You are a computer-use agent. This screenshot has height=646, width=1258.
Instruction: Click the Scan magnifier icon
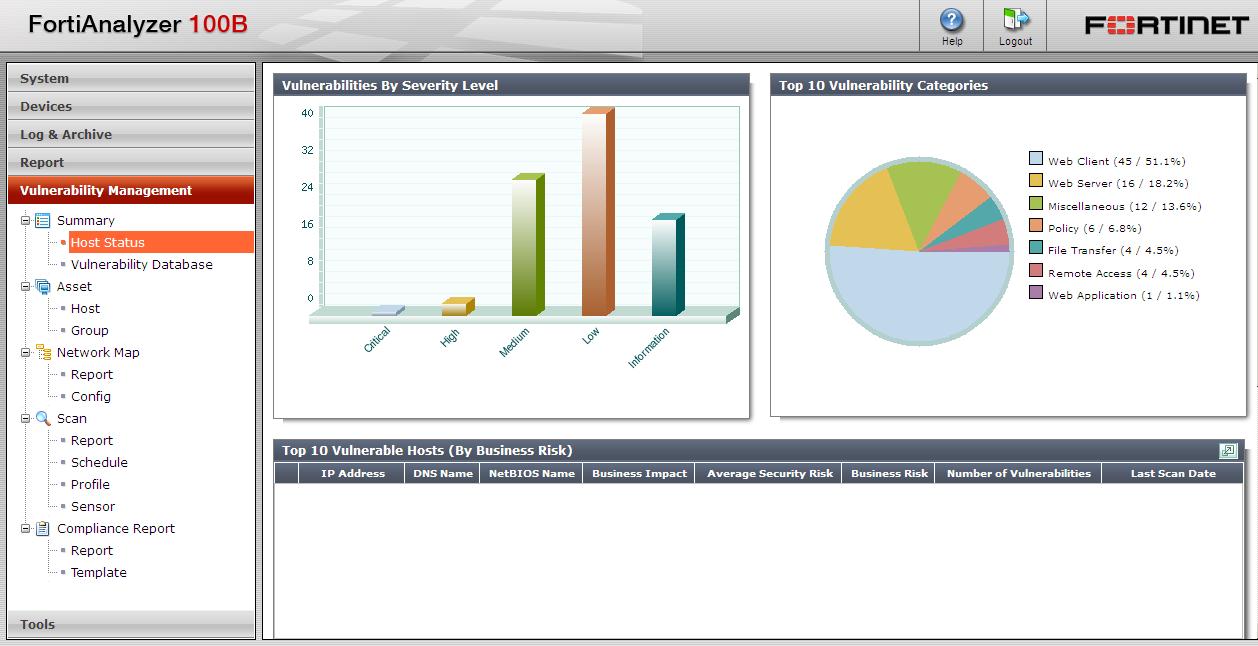[43, 418]
